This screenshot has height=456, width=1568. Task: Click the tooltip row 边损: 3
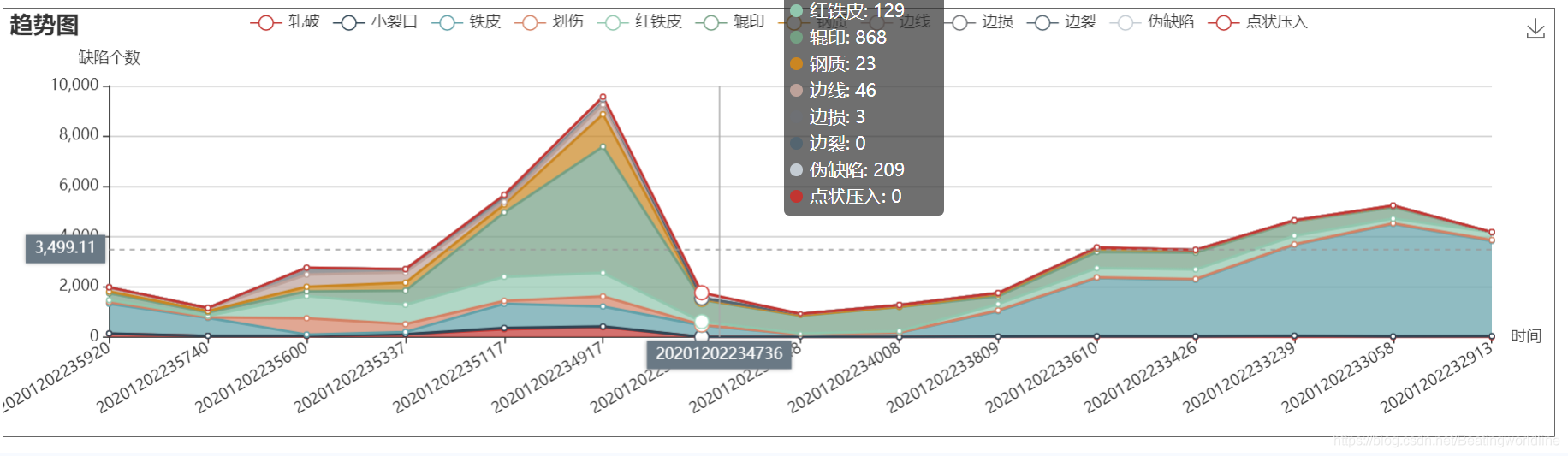[828, 117]
